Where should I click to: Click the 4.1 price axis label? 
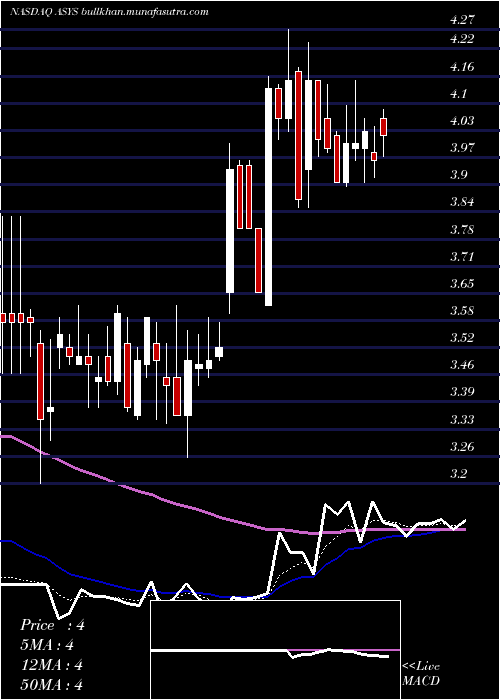tap(460, 94)
